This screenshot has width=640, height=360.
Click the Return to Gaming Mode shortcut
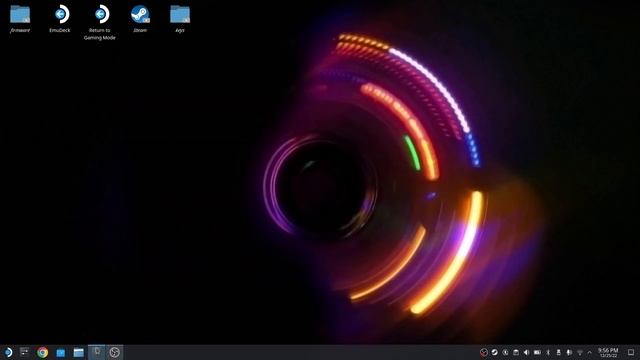coord(100,22)
